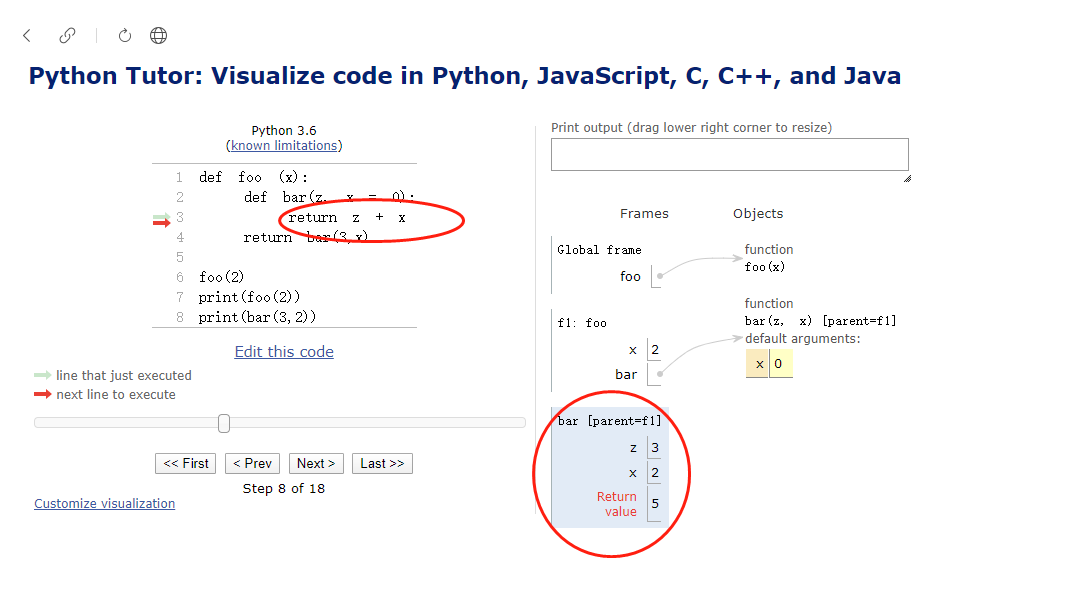The height and width of the screenshot is (605, 1067).
Task: Click the execution step slider handle
Action: (224, 423)
